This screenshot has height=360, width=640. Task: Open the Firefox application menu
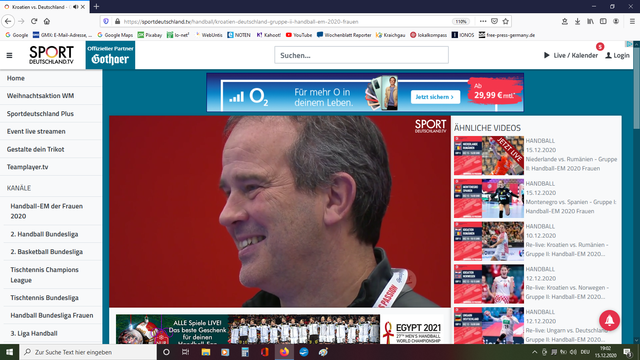(x=632, y=21)
